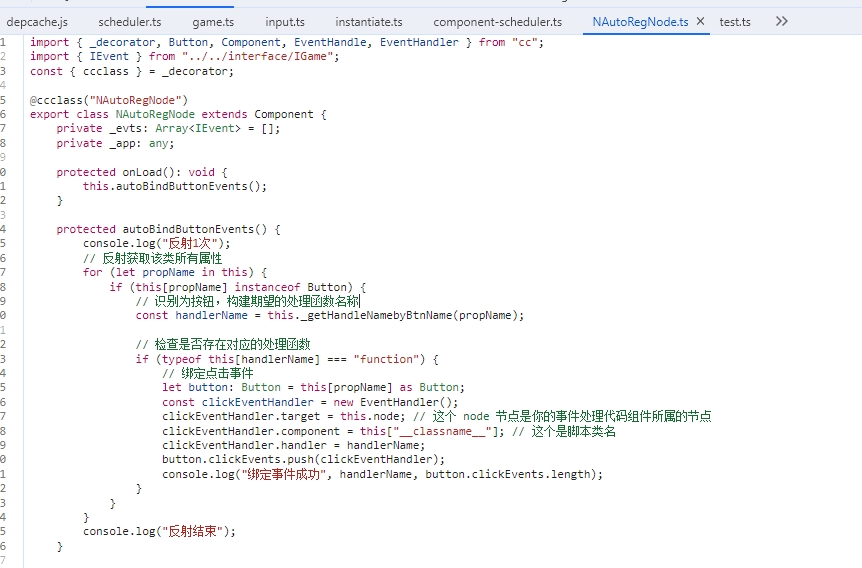Screen dimensions: 862x568
Task: Click the comment 反射获取该类所有属性
Action: click(152, 258)
